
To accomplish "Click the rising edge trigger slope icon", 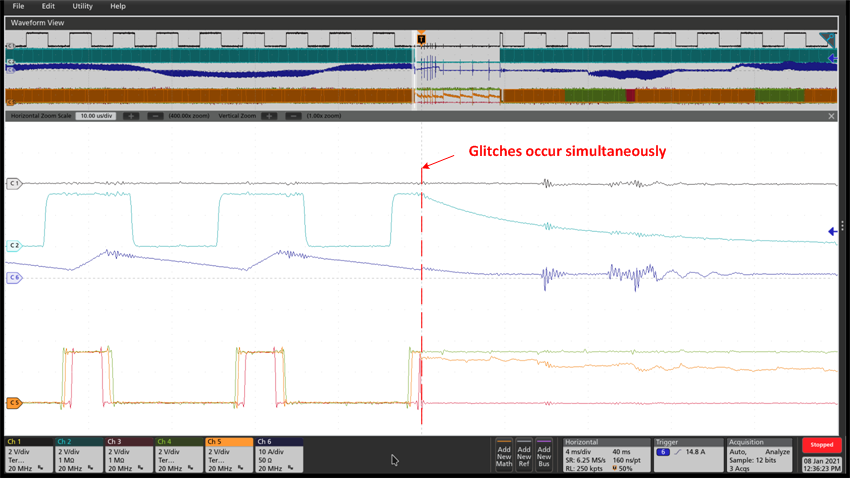I will coord(677,452).
